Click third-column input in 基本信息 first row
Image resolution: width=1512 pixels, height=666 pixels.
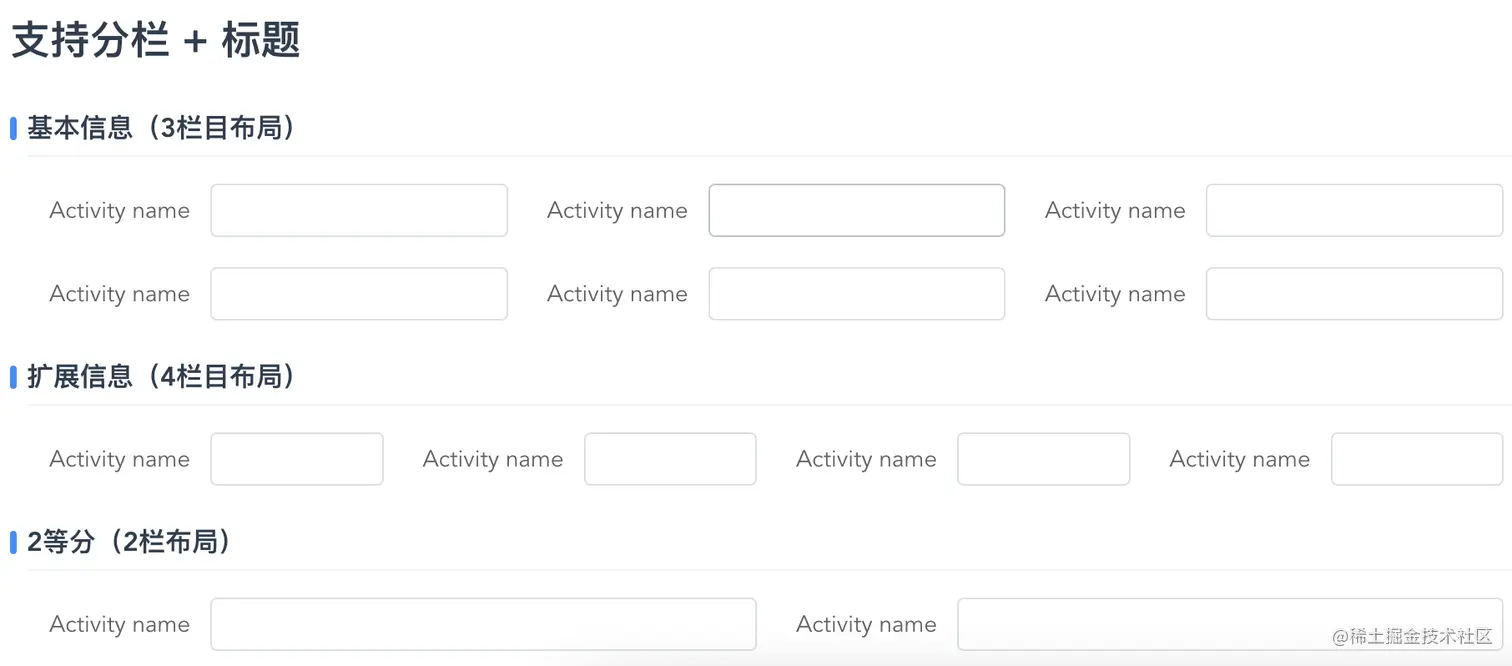tap(1354, 210)
